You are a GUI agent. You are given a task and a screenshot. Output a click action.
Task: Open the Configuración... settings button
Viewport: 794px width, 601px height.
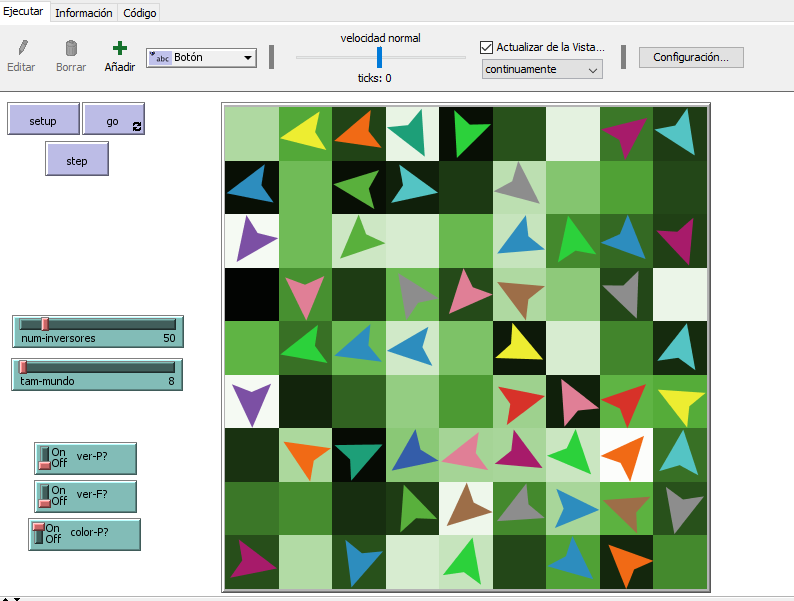coord(691,57)
